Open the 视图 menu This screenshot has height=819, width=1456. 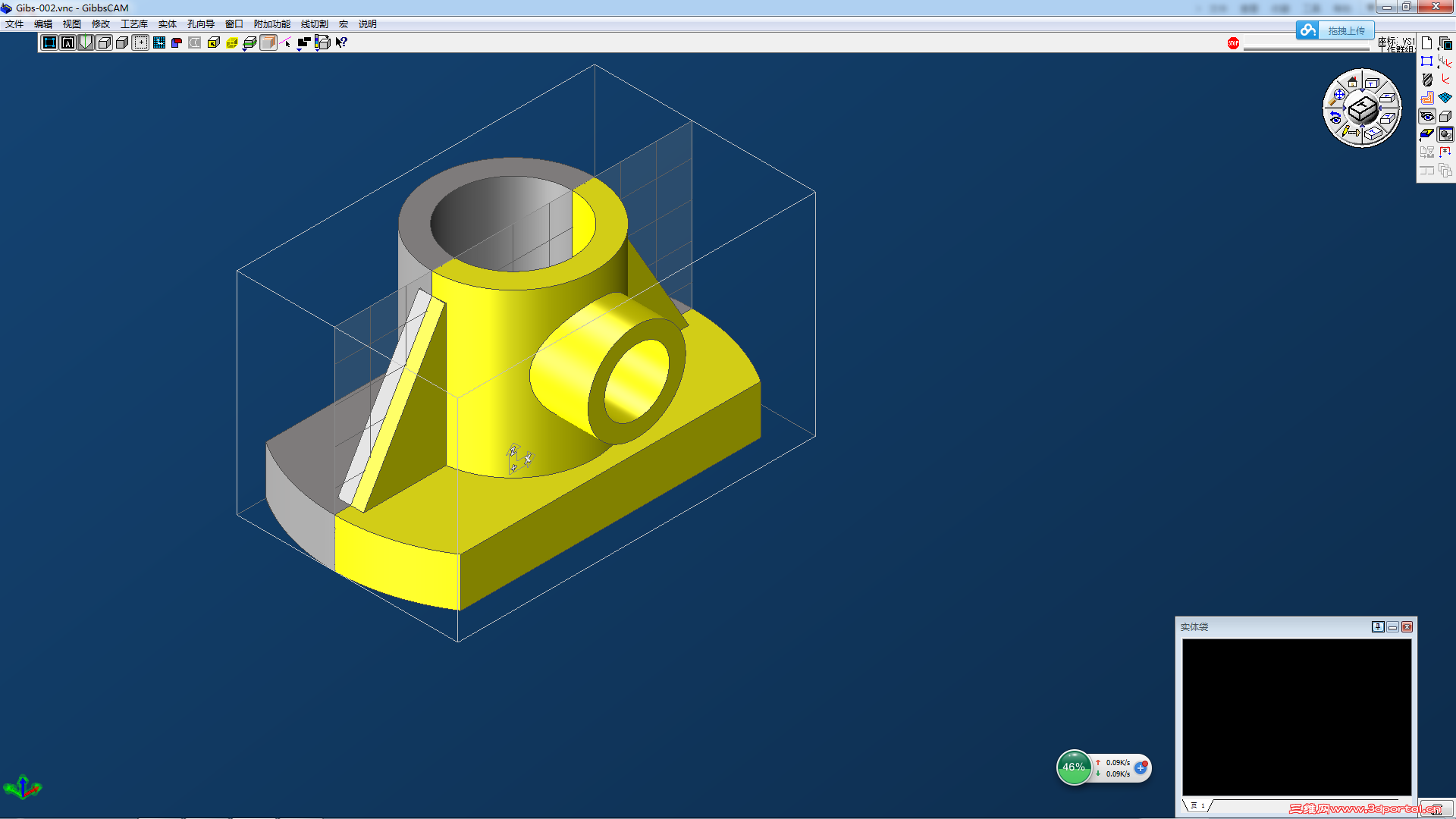(72, 24)
